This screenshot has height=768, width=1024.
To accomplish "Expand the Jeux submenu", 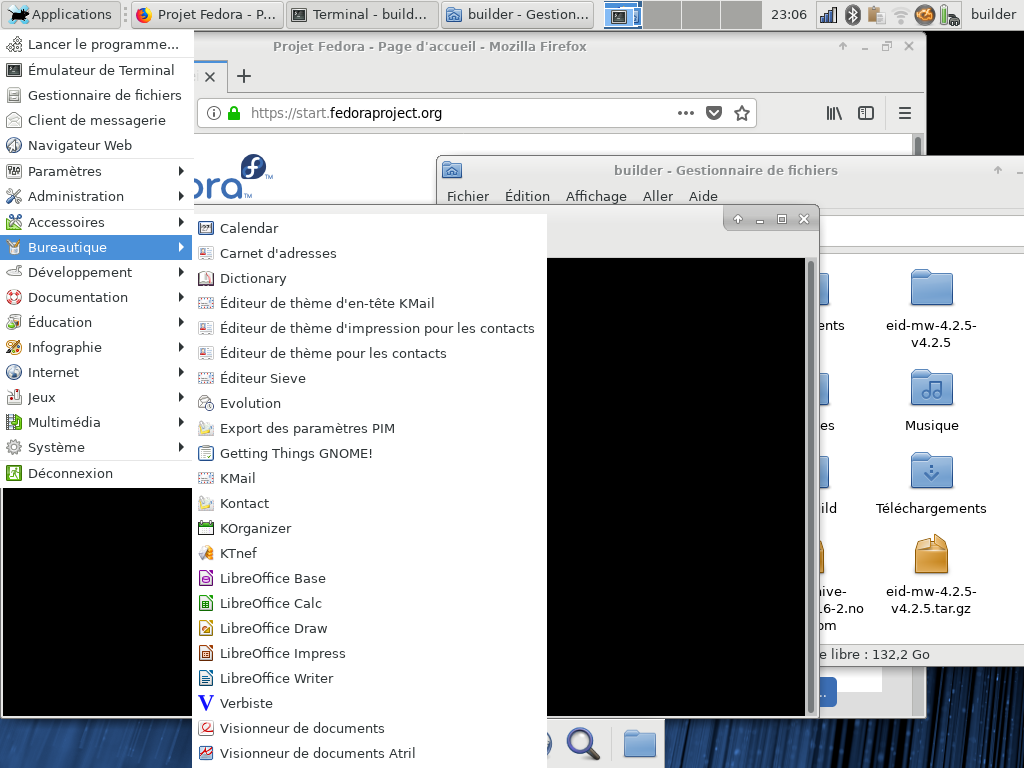I will pyautogui.click(x=97, y=397).
